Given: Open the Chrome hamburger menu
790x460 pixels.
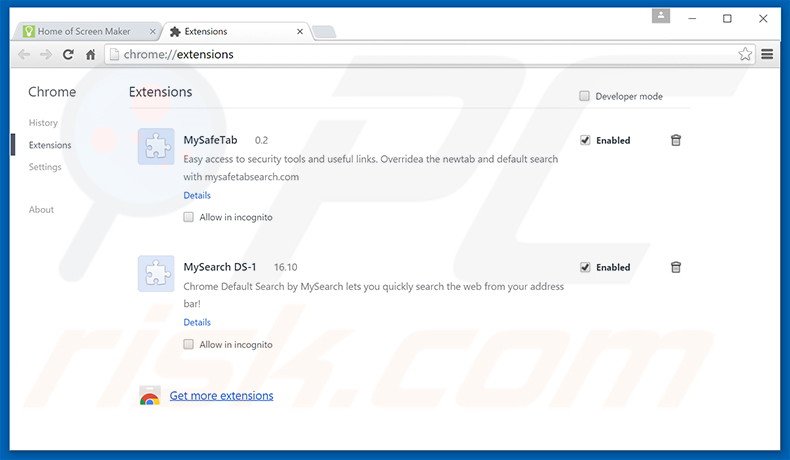Looking at the screenshot, I should (767, 54).
